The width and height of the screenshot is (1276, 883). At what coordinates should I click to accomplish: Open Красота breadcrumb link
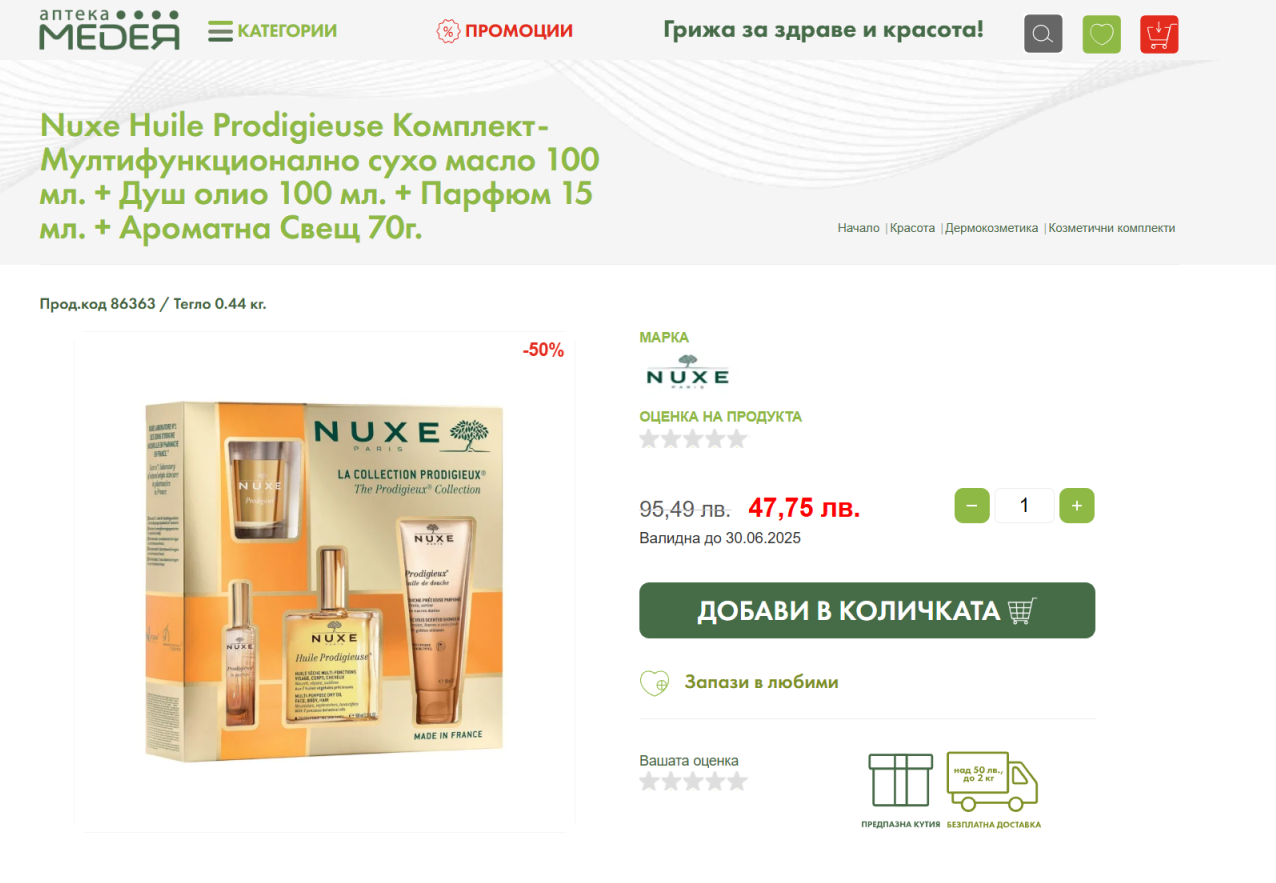[912, 228]
